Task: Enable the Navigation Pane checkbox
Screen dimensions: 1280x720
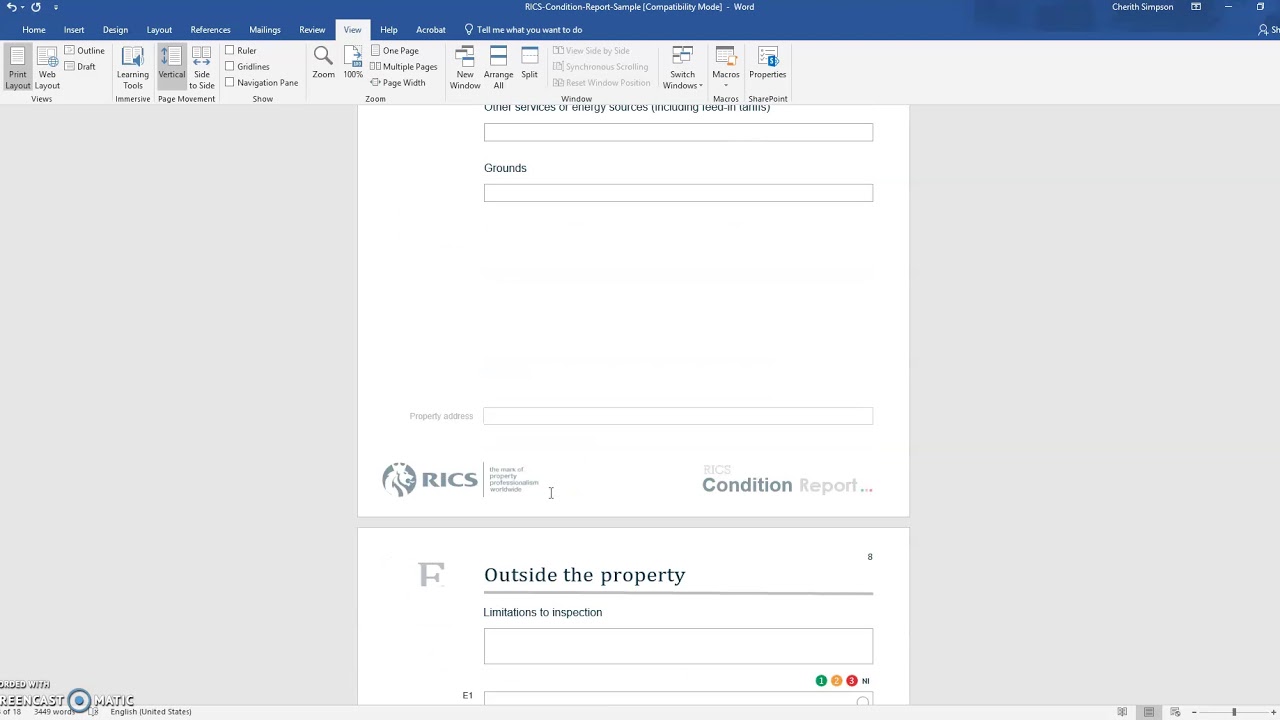Action: tap(230, 82)
